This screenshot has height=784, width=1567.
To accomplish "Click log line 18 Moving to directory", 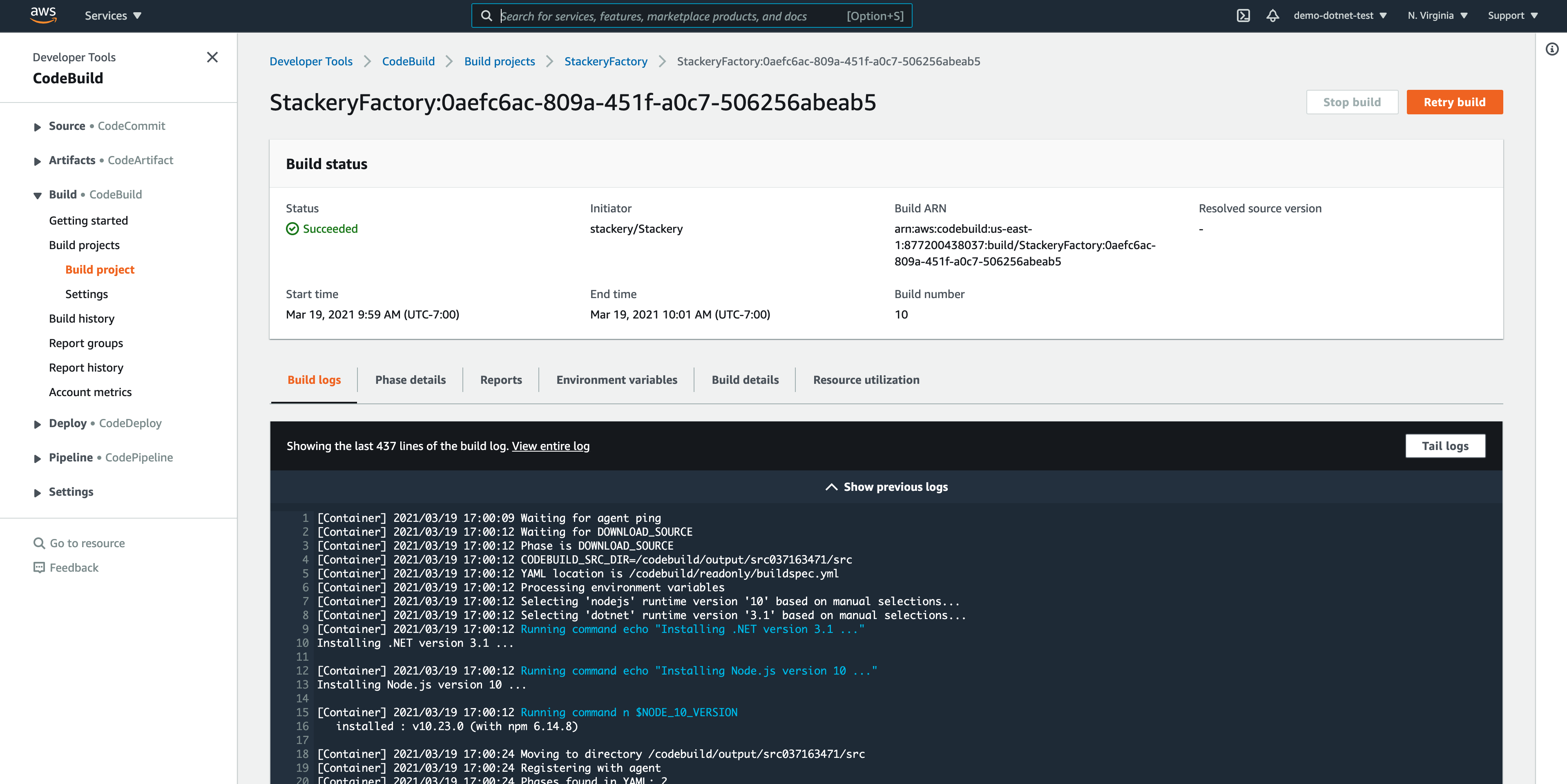I will 591,754.
